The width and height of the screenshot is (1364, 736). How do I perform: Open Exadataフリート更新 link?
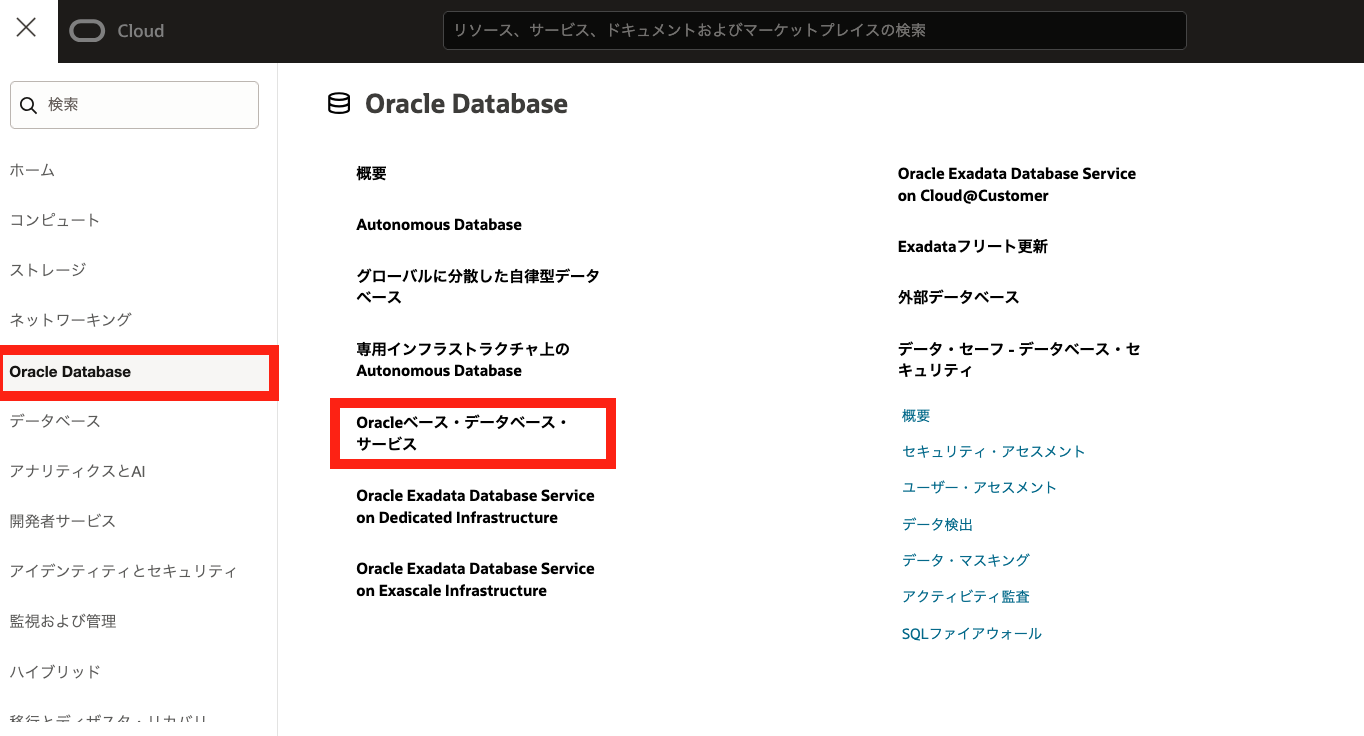[x=972, y=247]
